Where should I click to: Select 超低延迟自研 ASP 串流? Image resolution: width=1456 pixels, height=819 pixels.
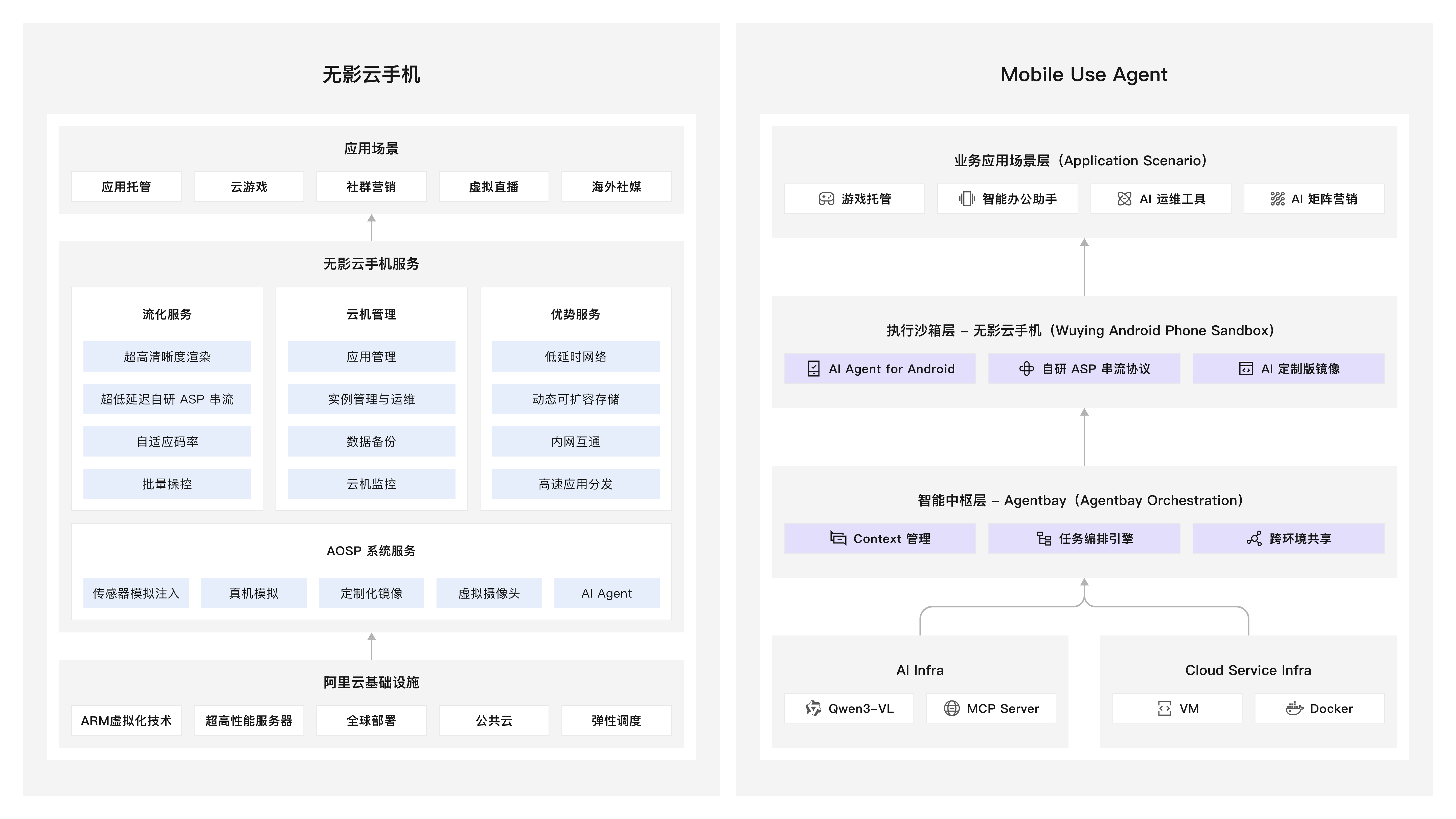point(167,399)
